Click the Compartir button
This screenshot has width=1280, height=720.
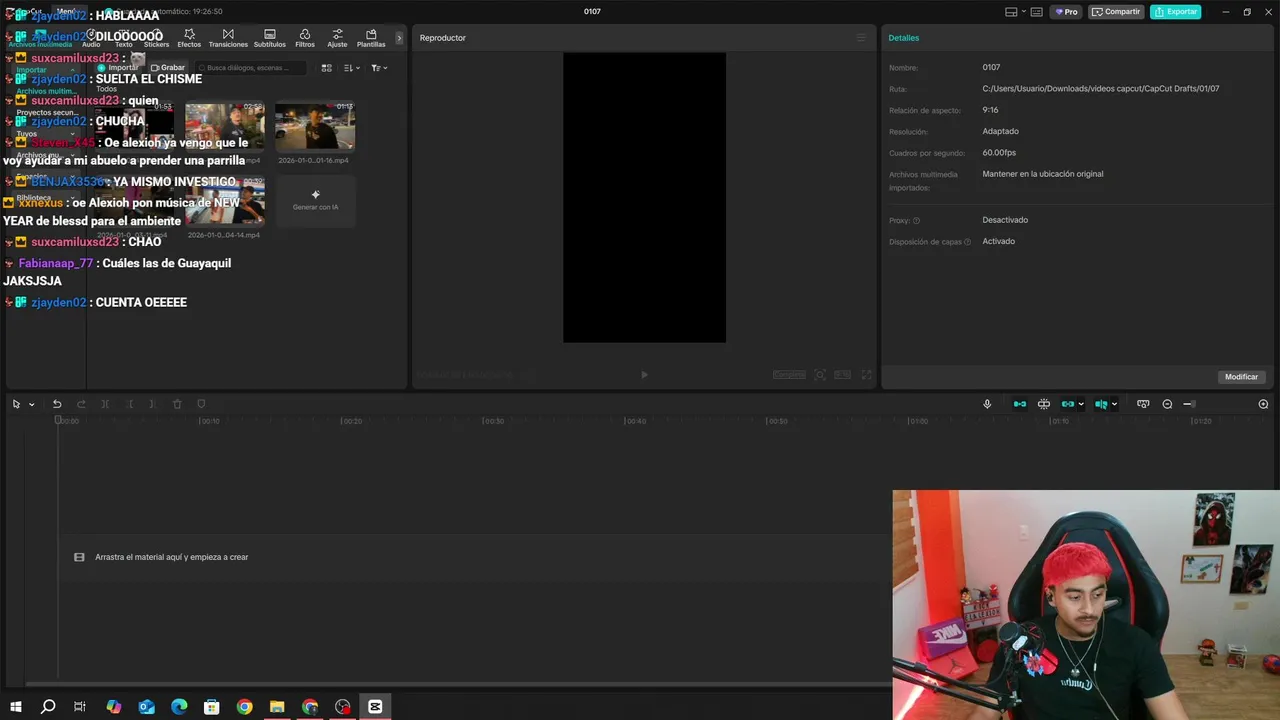point(1116,12)
